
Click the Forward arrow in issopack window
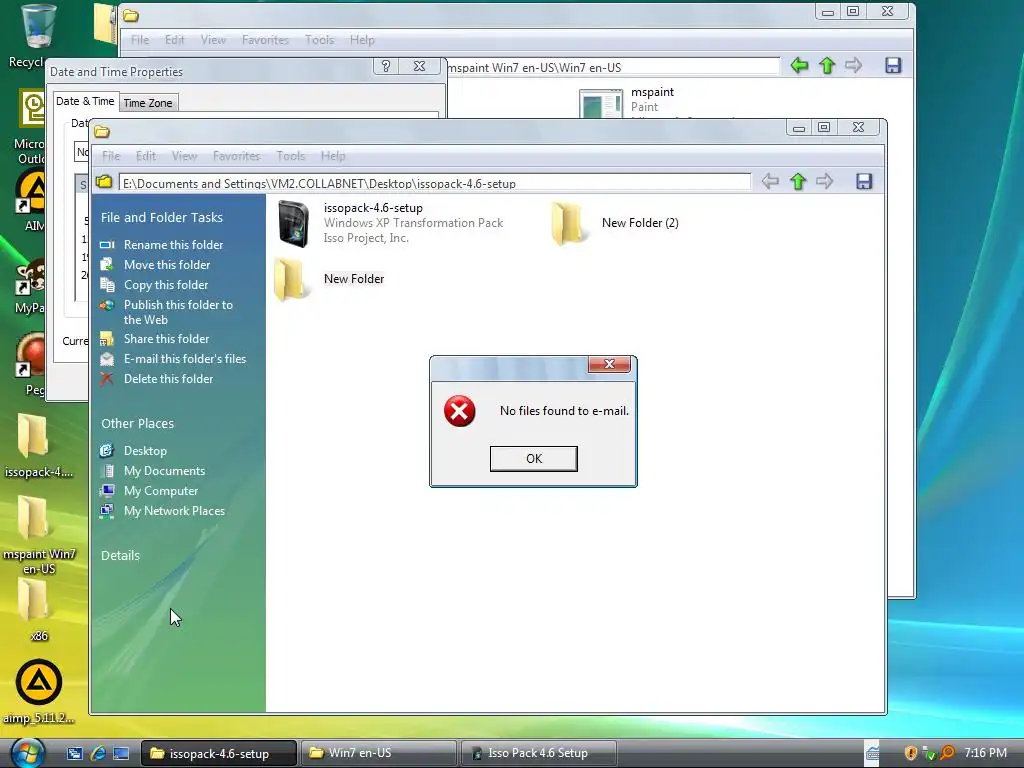[825, 182]
